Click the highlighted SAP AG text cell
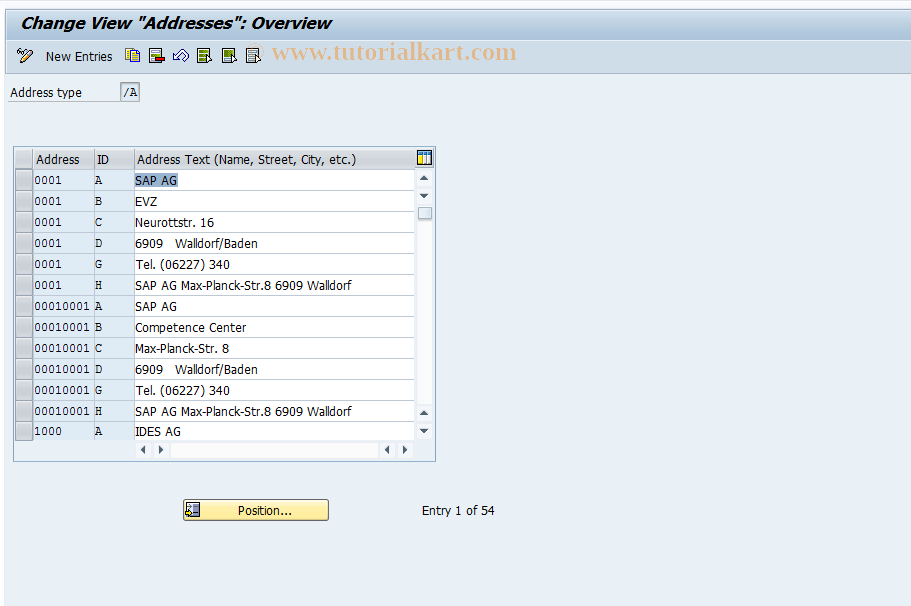Viewport: 911px width, 606px height. 274,180
